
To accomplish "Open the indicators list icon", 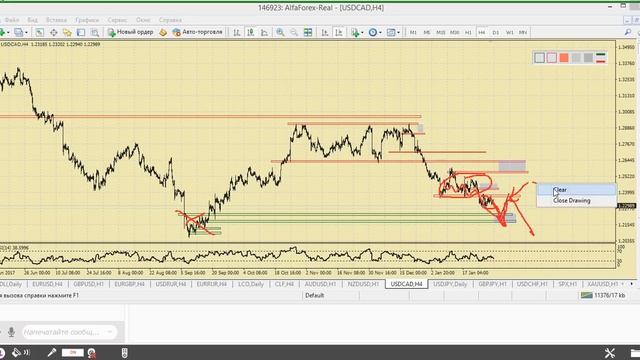I will pos(355,32).
